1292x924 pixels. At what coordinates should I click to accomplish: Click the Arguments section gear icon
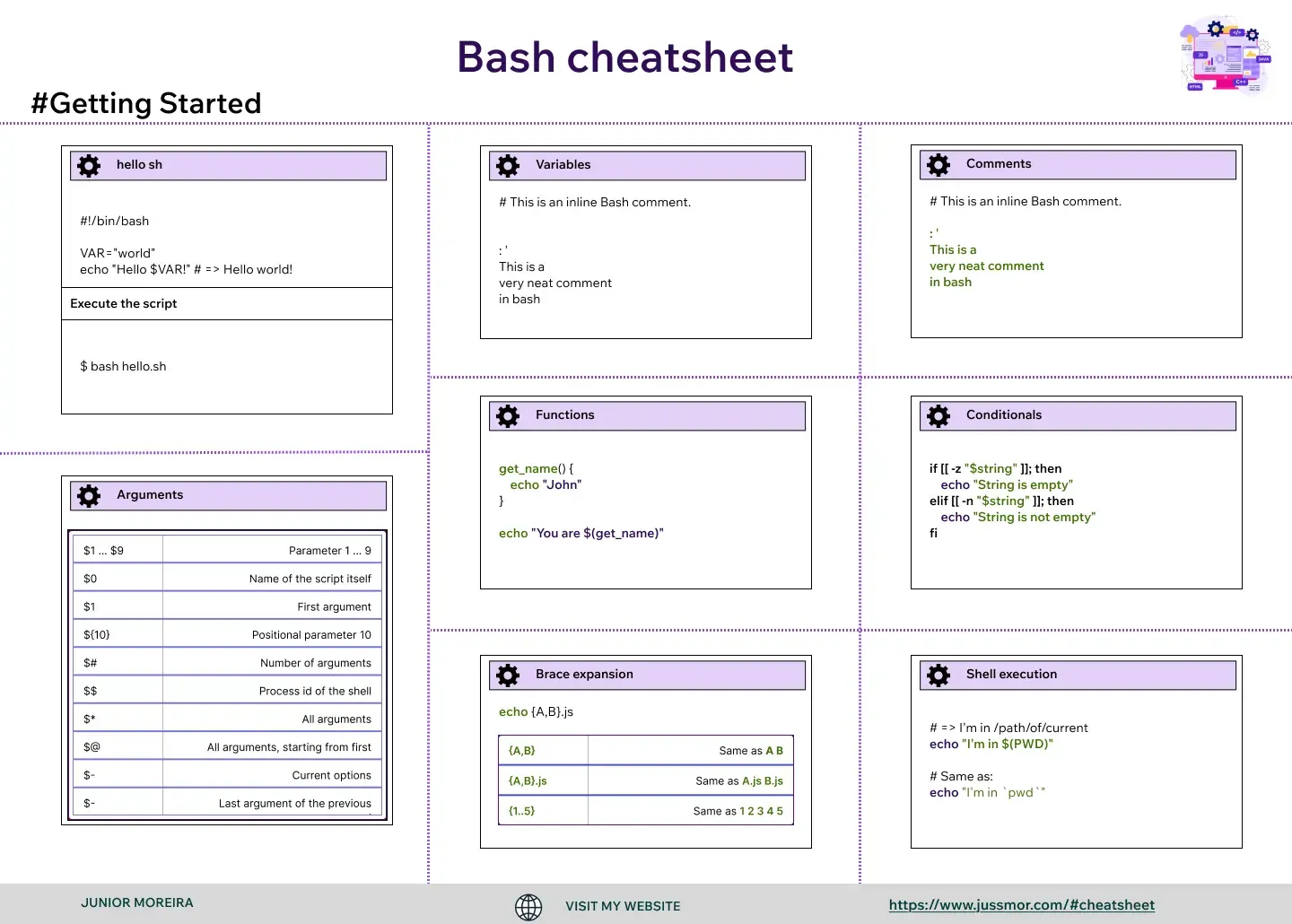click(89, 496)
